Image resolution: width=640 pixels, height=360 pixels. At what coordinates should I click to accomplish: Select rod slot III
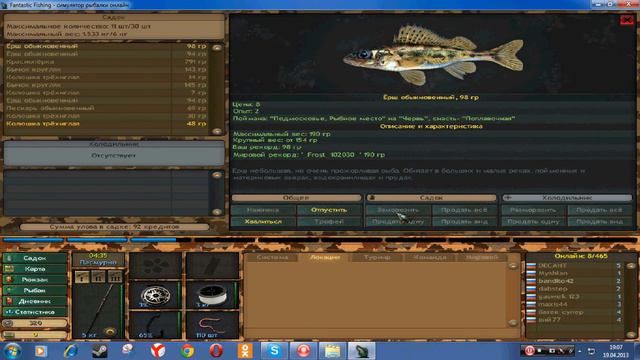coord(115,277)
